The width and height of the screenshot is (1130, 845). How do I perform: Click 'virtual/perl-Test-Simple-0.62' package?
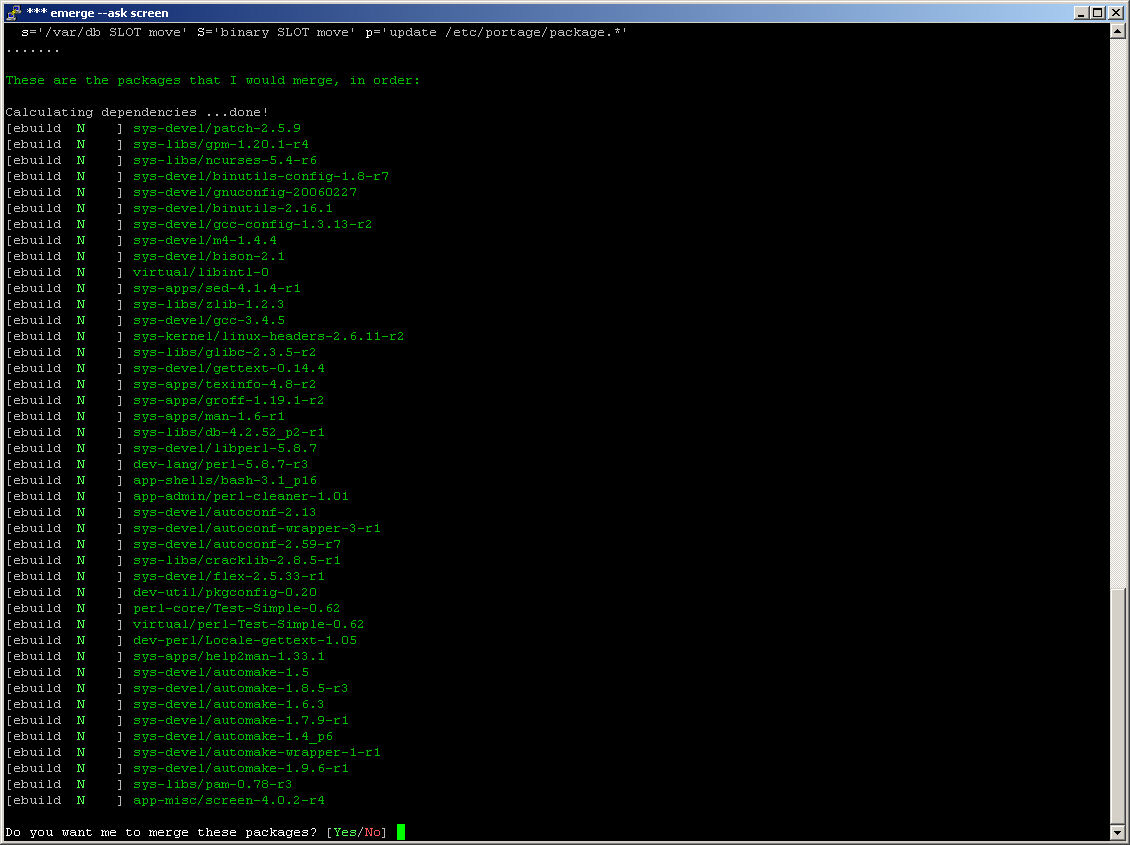coord(249,624)
